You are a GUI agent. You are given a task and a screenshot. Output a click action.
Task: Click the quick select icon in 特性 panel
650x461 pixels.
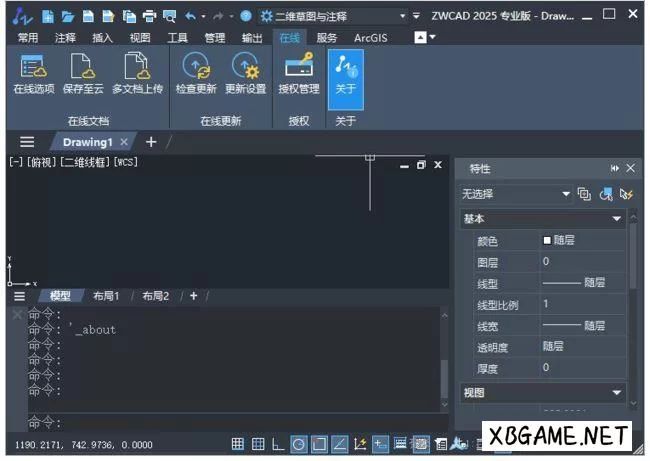click(x=627, y=194)
